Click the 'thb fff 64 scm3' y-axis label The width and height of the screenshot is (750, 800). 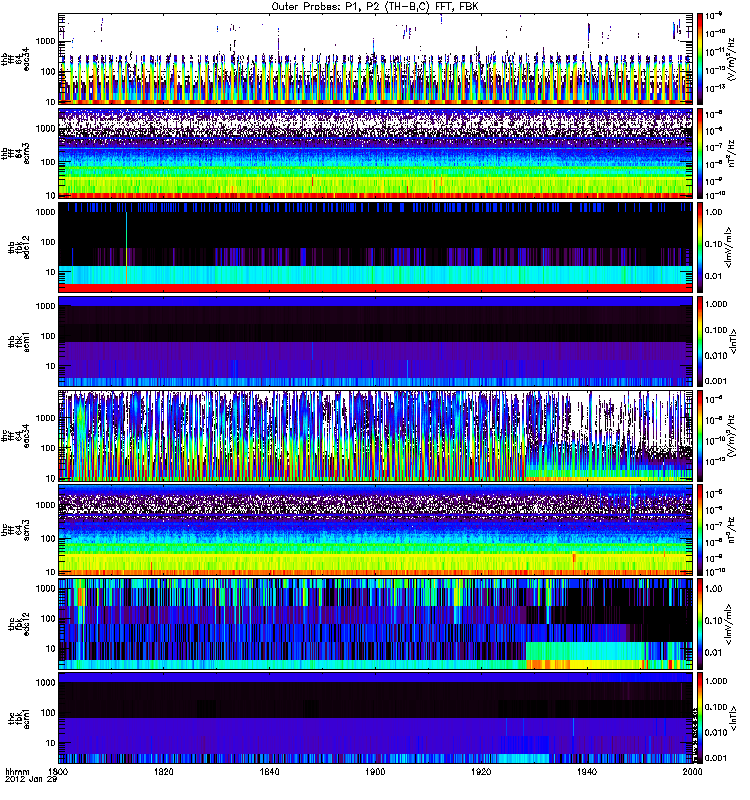pyautogui.click(x=15, y=153)
